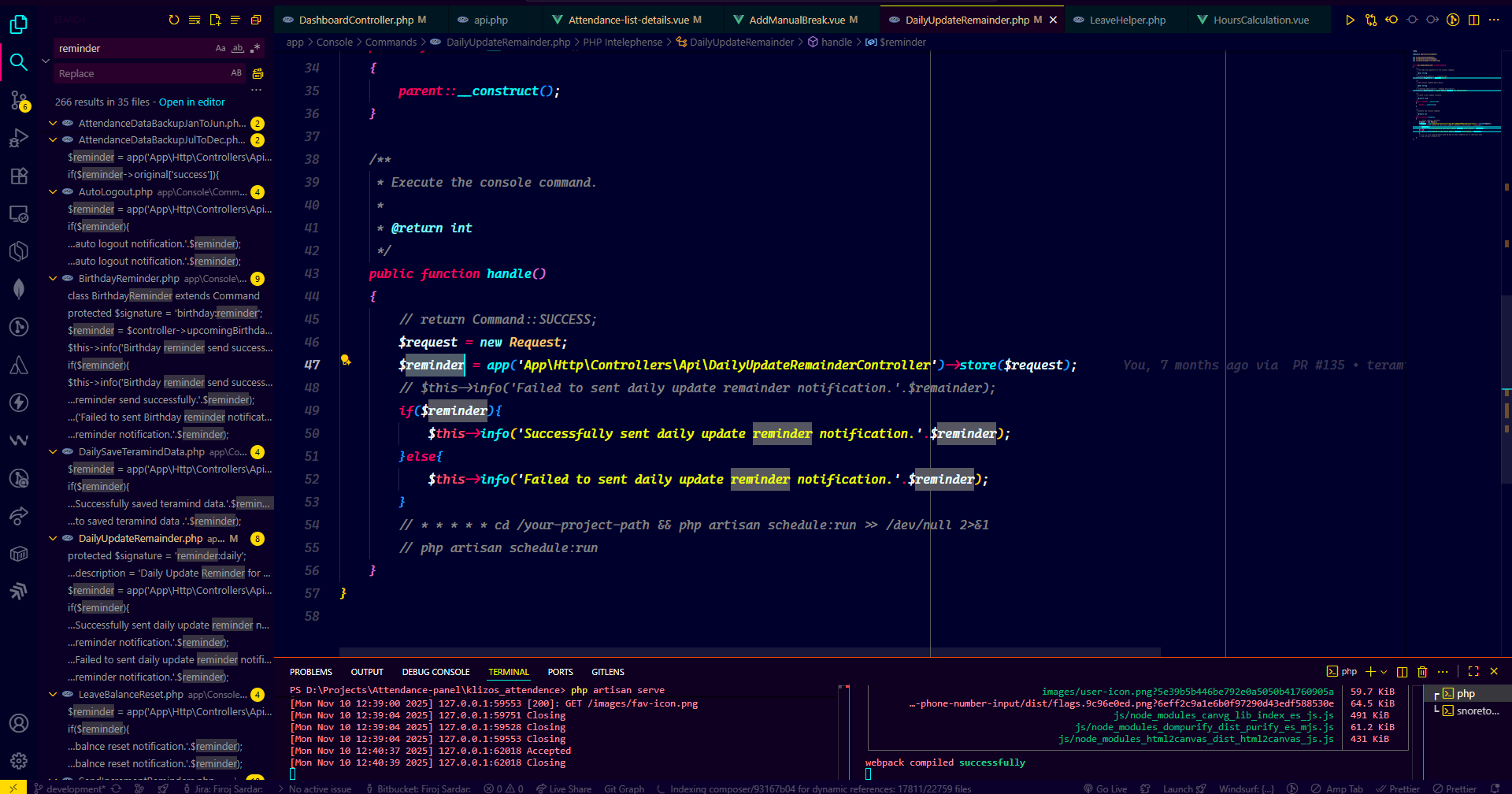Open the new terminal launch profile dropdown
Viewport: 1512px width, 794px height.
[1384, 672]
